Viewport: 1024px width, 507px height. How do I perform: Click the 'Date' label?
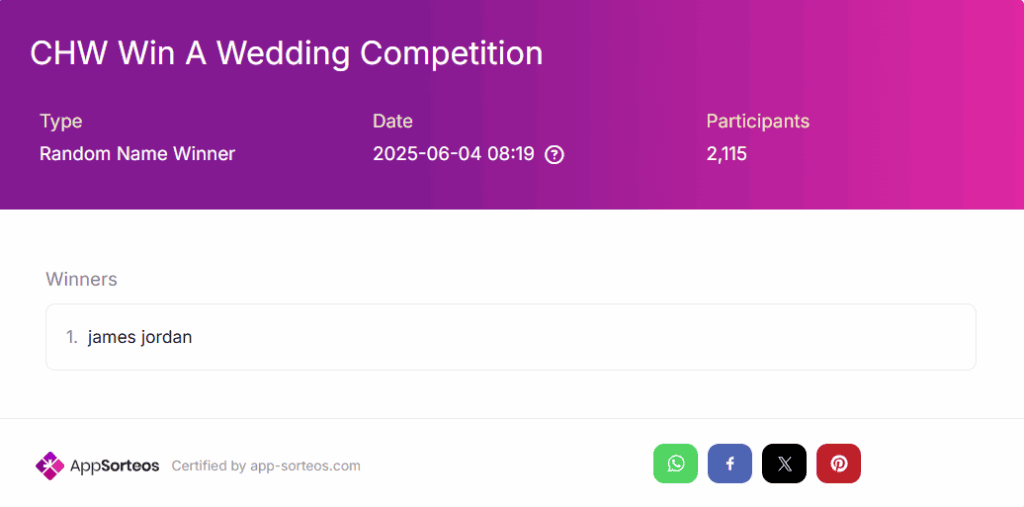[392, 122]
